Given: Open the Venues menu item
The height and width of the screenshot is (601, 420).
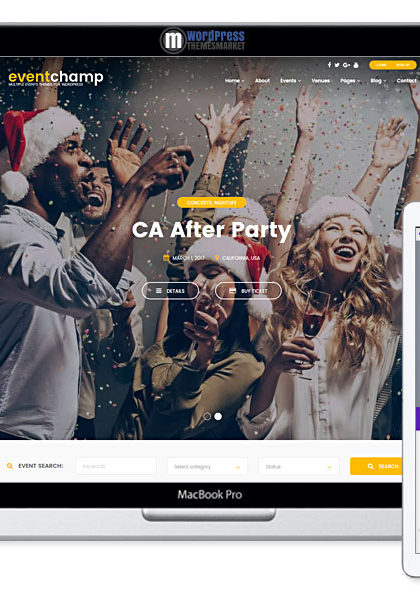Looking at the screenshot, I should (x=321, y=80).
